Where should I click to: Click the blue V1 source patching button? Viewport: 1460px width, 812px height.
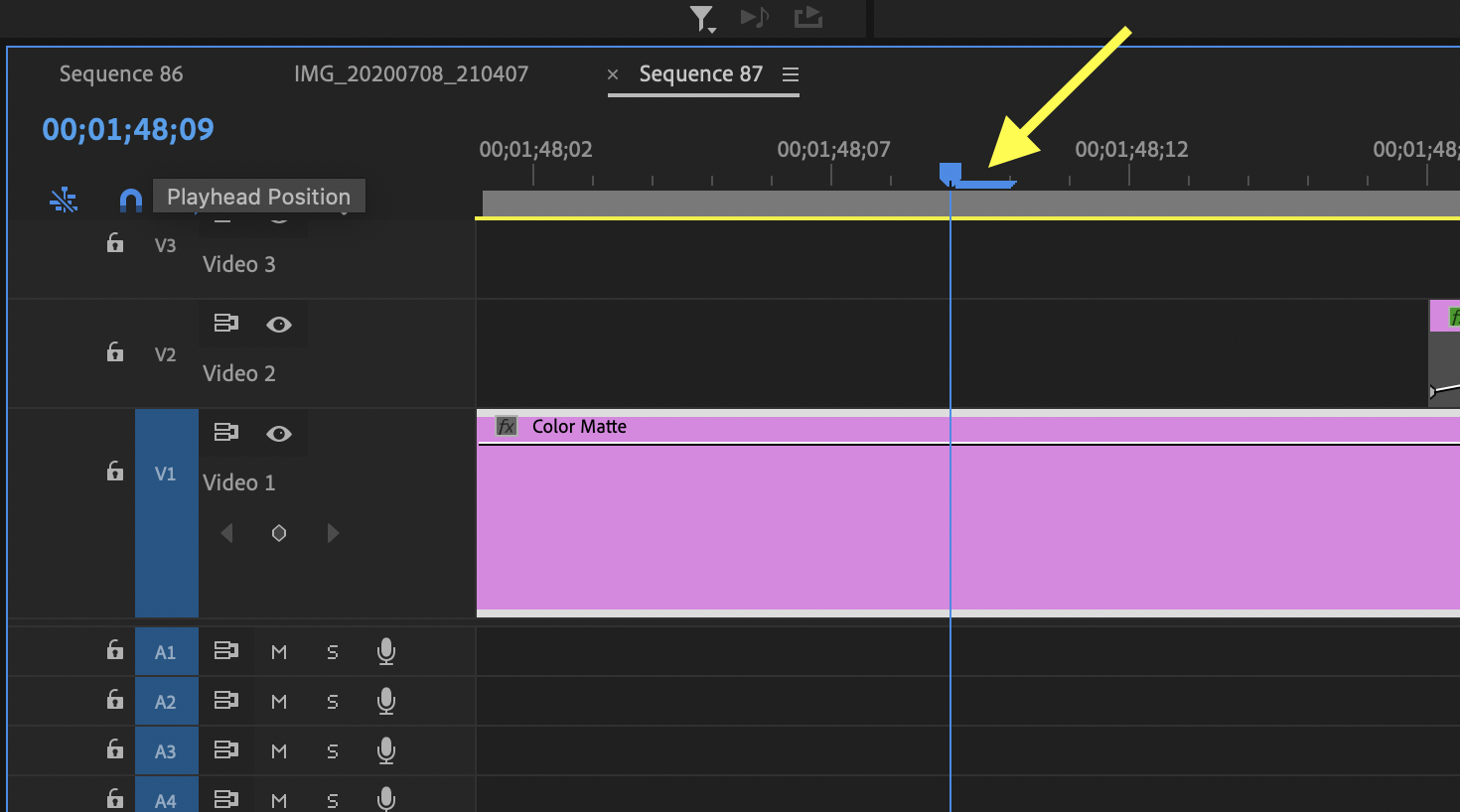tap(166, 474)
